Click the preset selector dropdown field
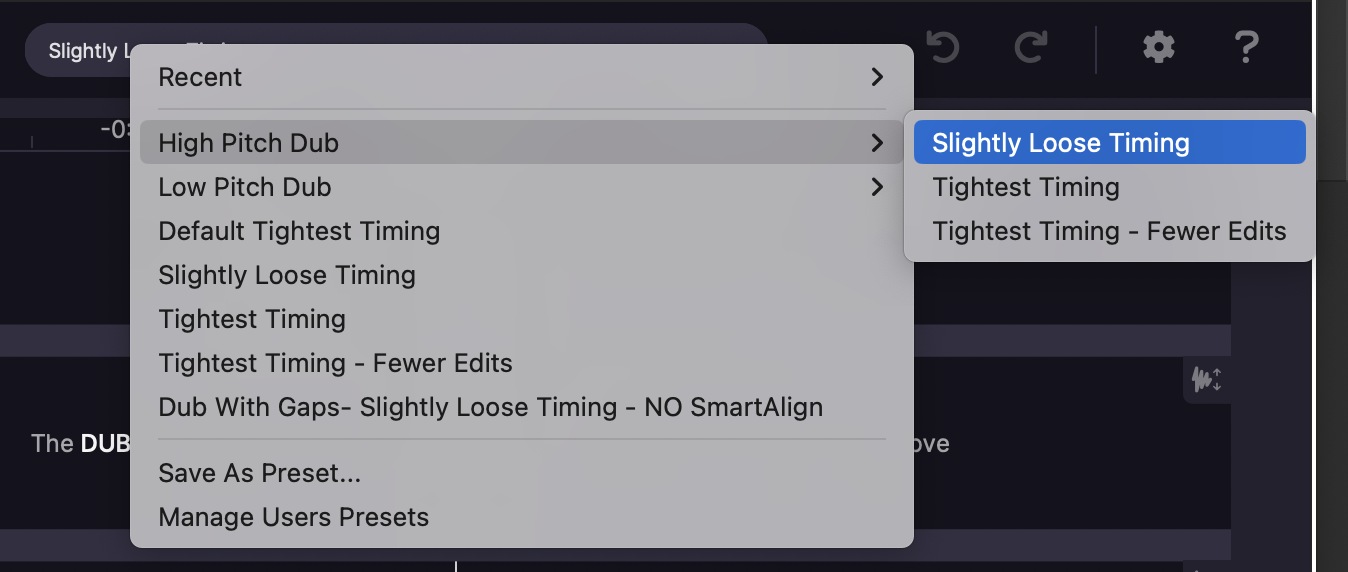Viewport: 1348px width, 572px height. pyautogui.click(x=80, y=50)
